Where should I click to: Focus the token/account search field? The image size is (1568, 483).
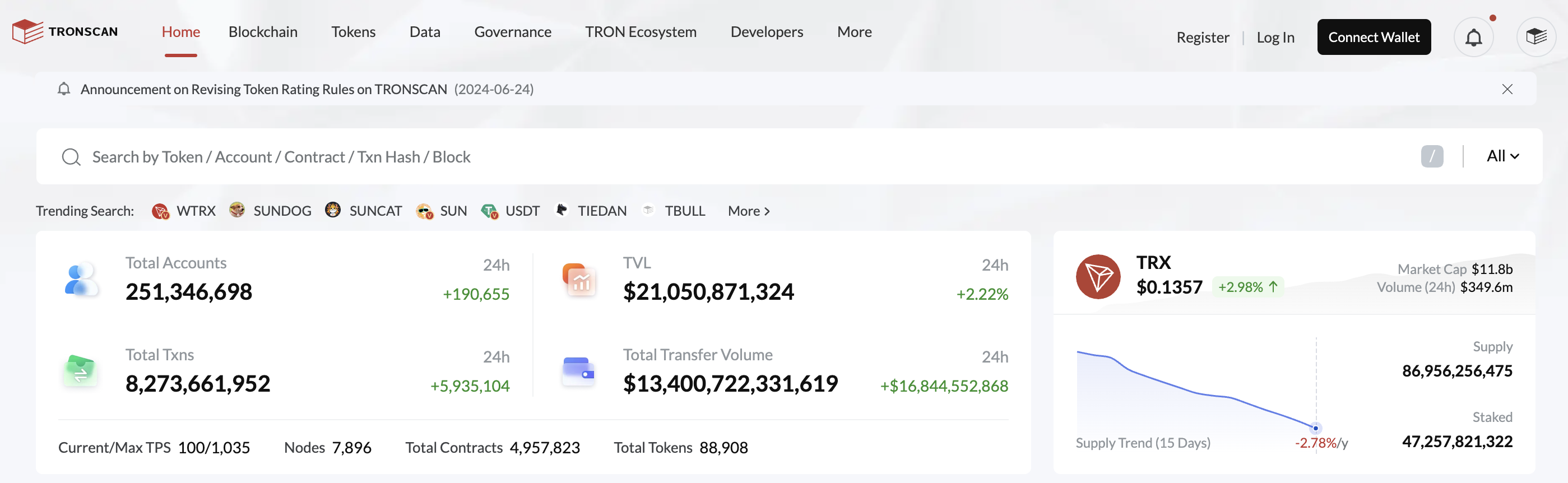(x=730, y=157)
